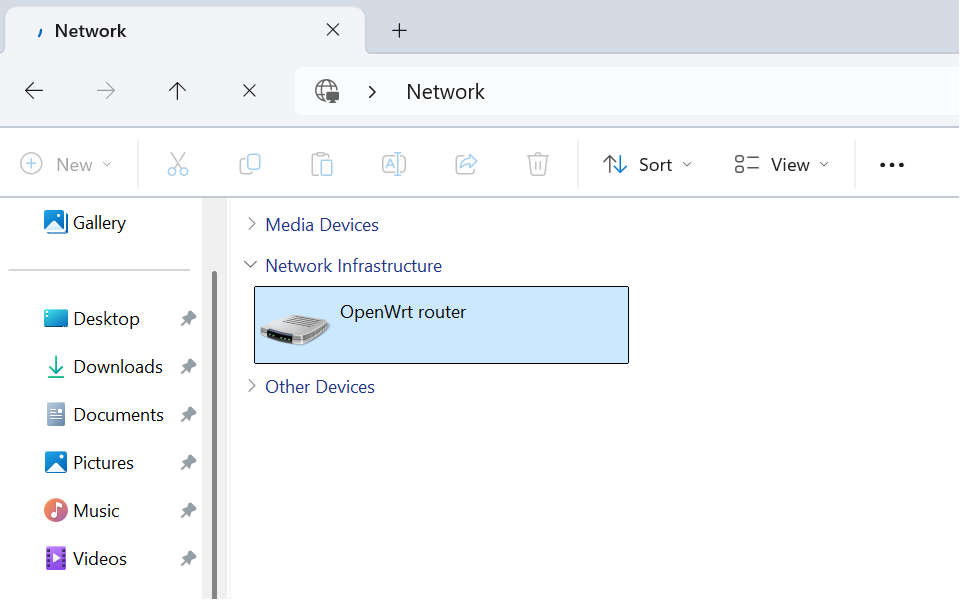Click the pin icon beside Downloads
The image size is (964, 602).
(x=188, y=367)
